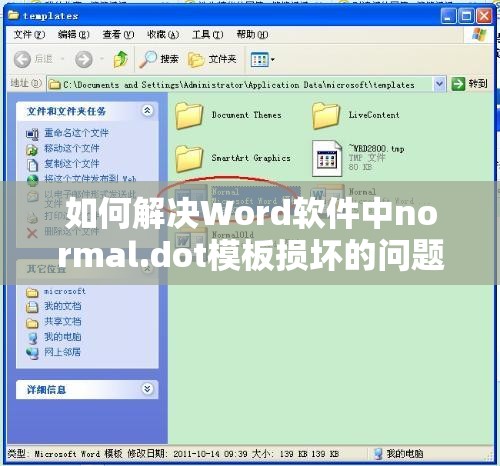
Task: Click the move file task icon
Action: tap(32, 149)
